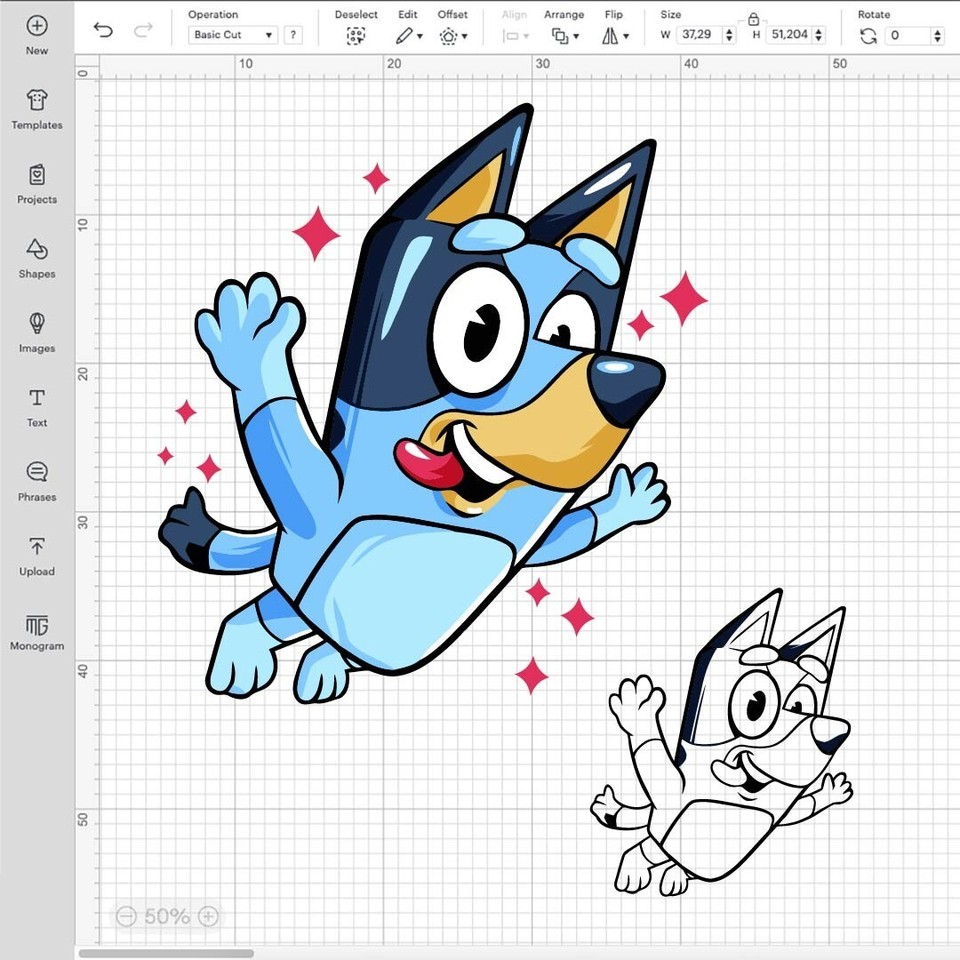960x960 pixels.
Task: Click the Deselect toolbar icon
Action: 356,35
